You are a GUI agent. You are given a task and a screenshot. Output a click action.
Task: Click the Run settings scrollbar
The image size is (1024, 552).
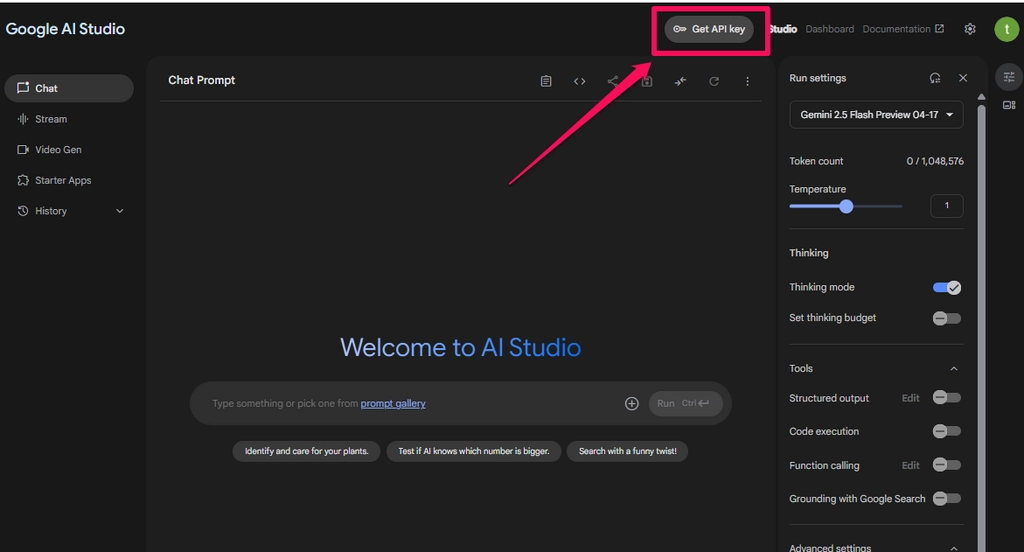[x=981, y=327]
